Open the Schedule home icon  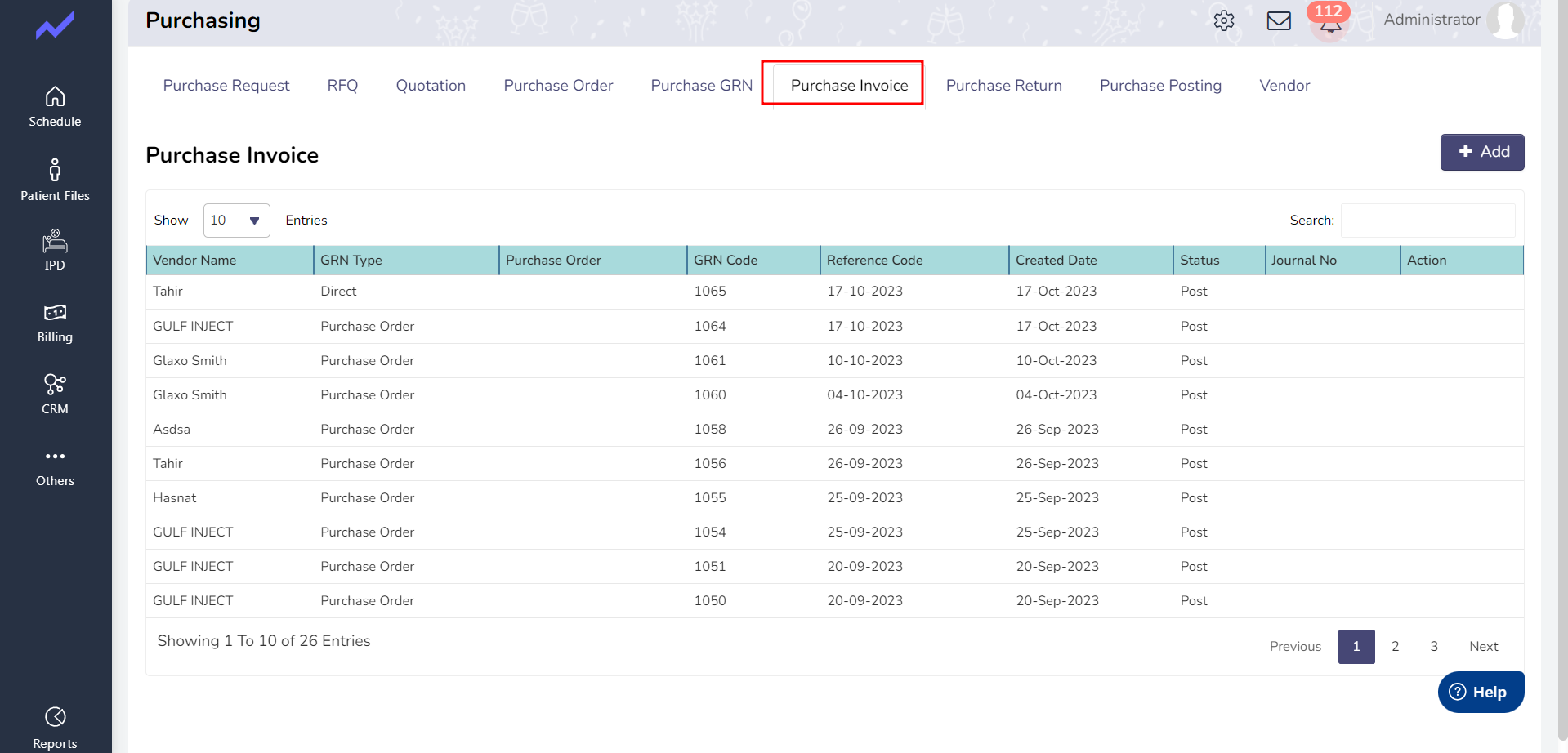pos(55,96)
